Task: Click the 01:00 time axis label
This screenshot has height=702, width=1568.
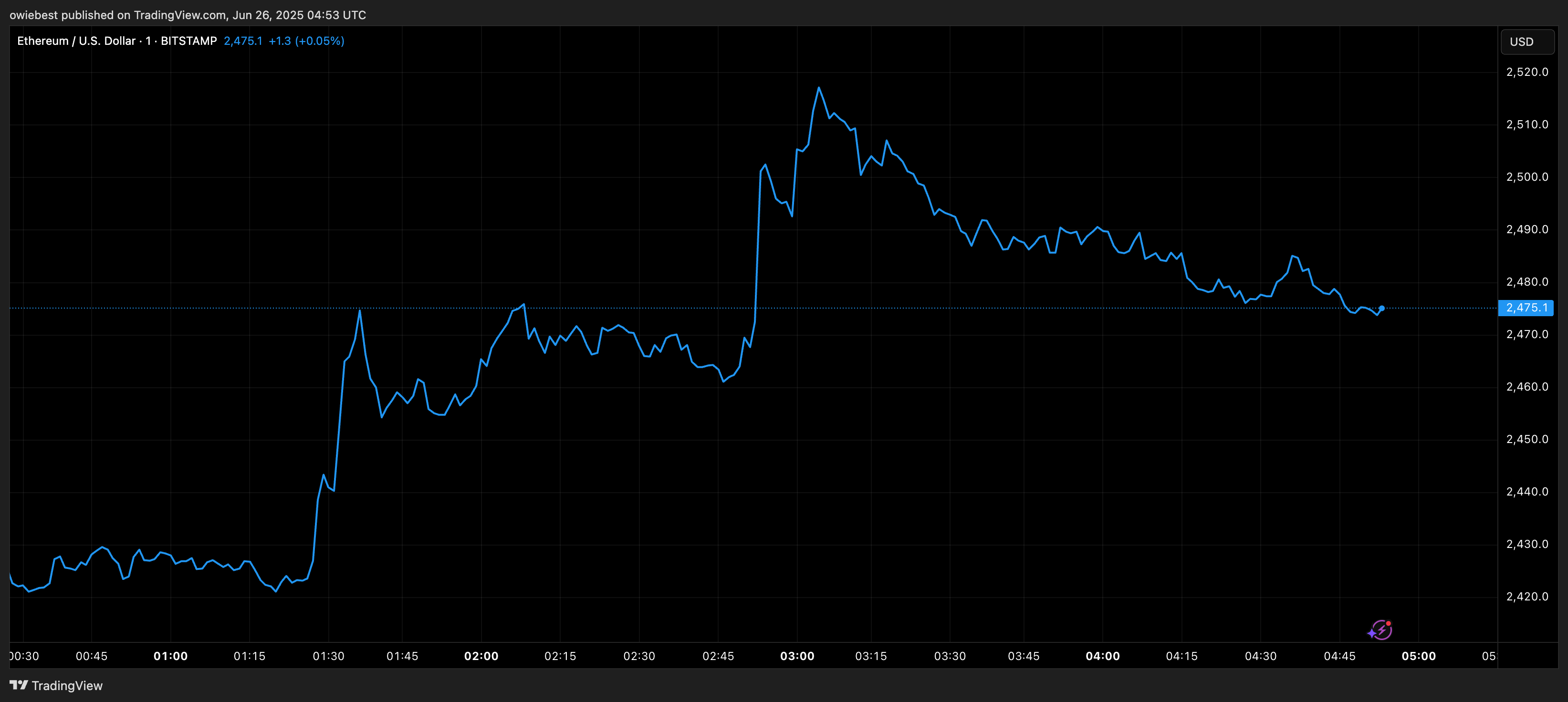Action: click(x=170, y=656)
